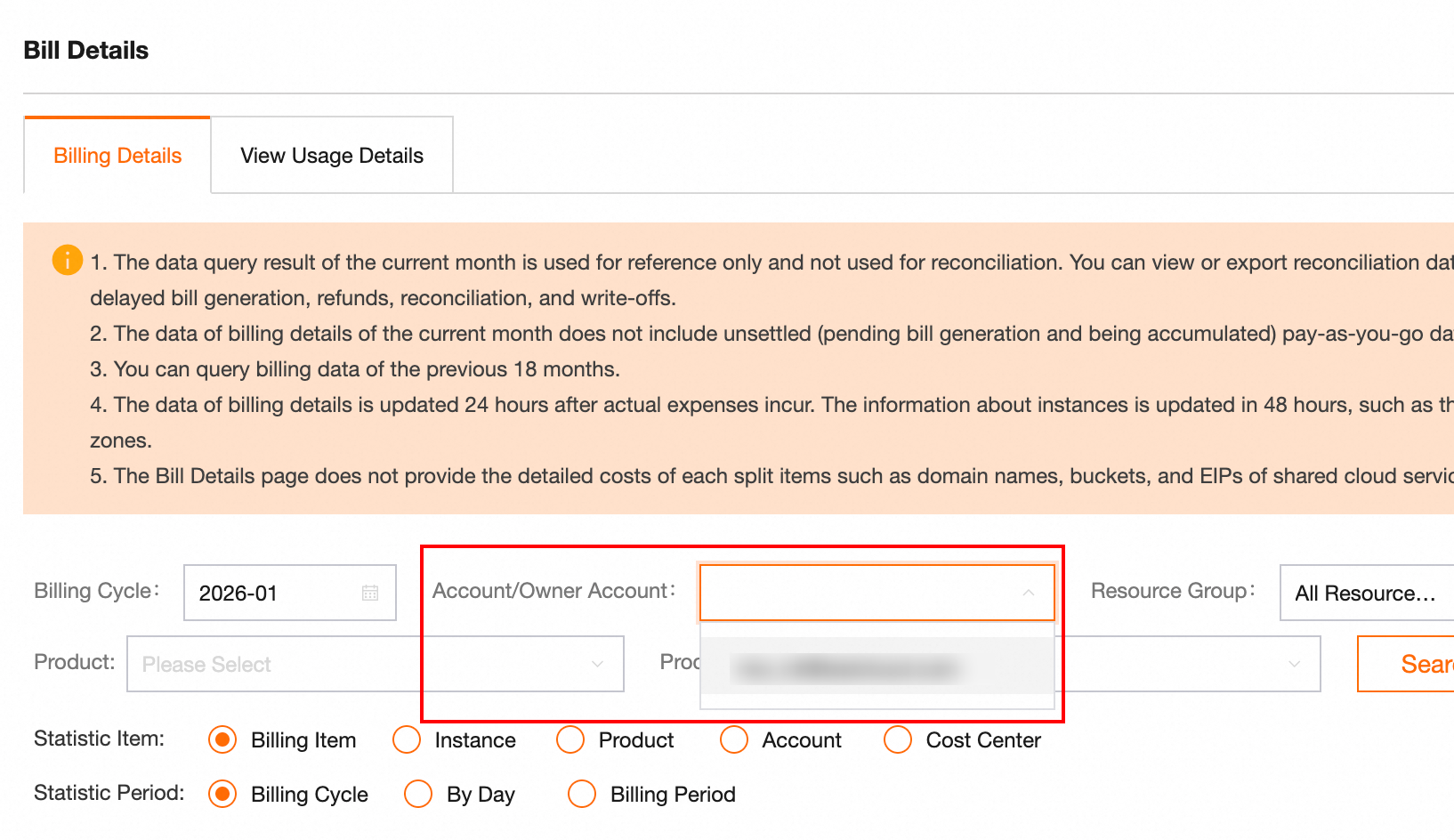
Task: Expand the Resource Group dropdown
Action: point(1366,593)
